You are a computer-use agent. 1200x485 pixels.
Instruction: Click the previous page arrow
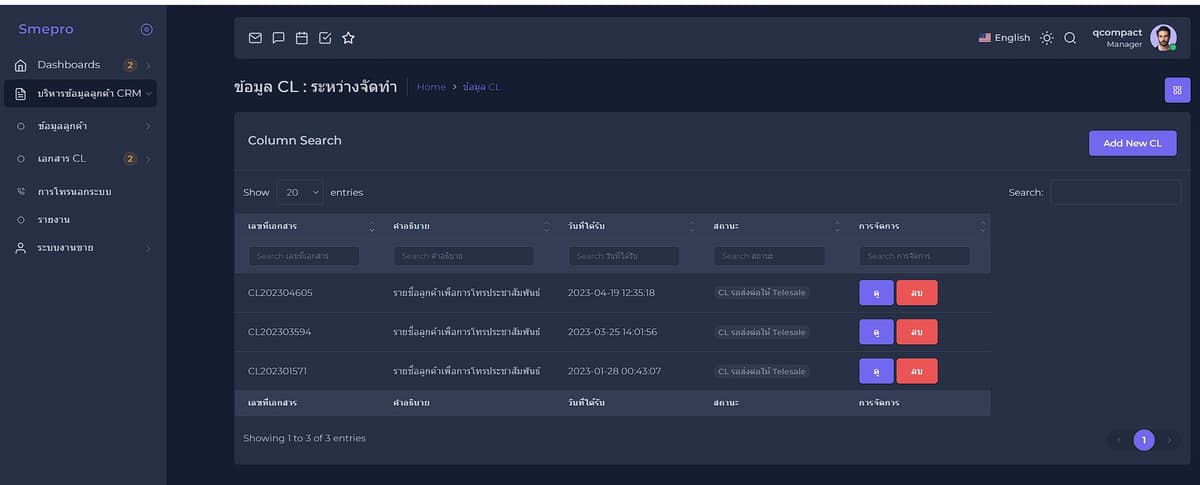pos(1119,440)
